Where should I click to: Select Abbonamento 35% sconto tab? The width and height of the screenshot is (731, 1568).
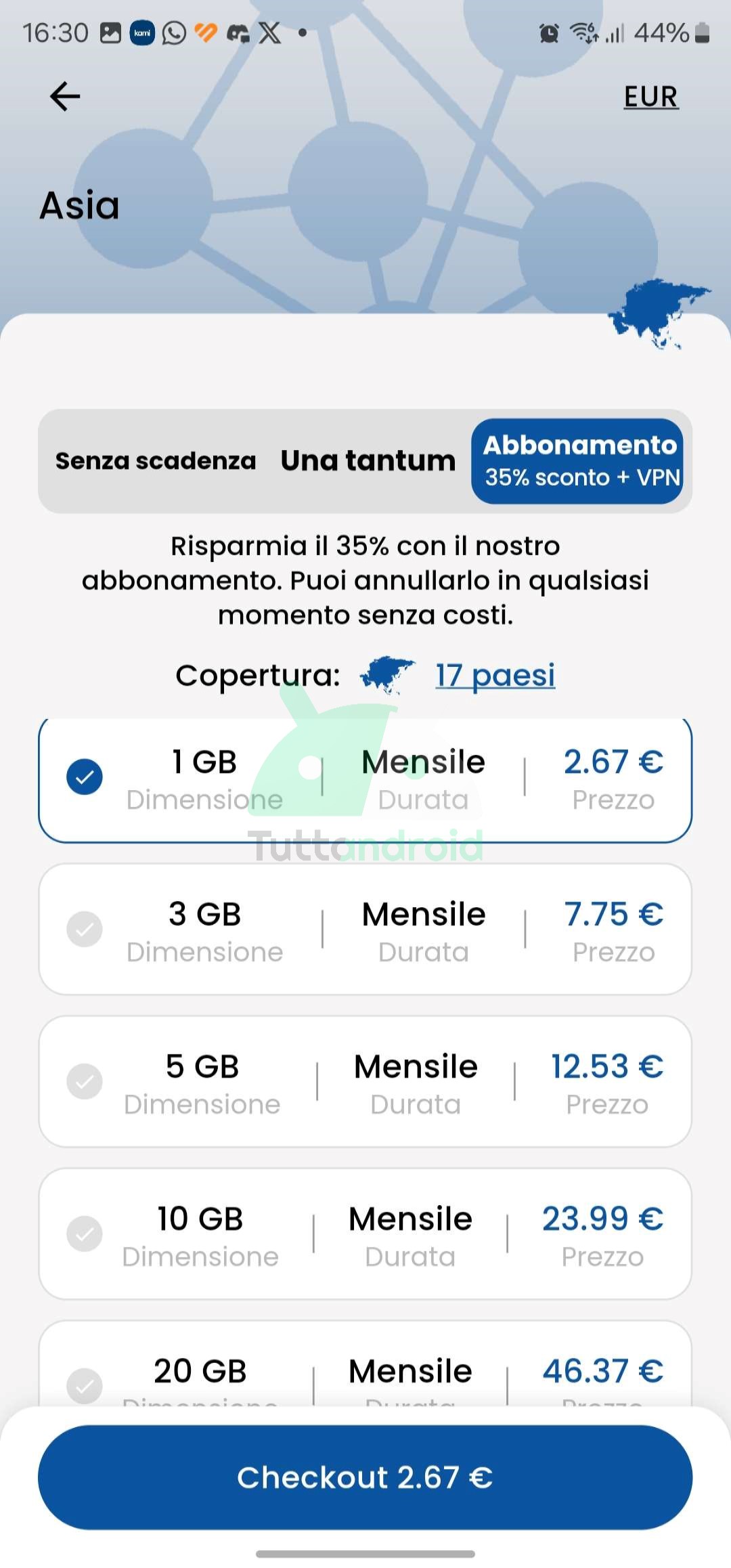click(x=579, y=461)
